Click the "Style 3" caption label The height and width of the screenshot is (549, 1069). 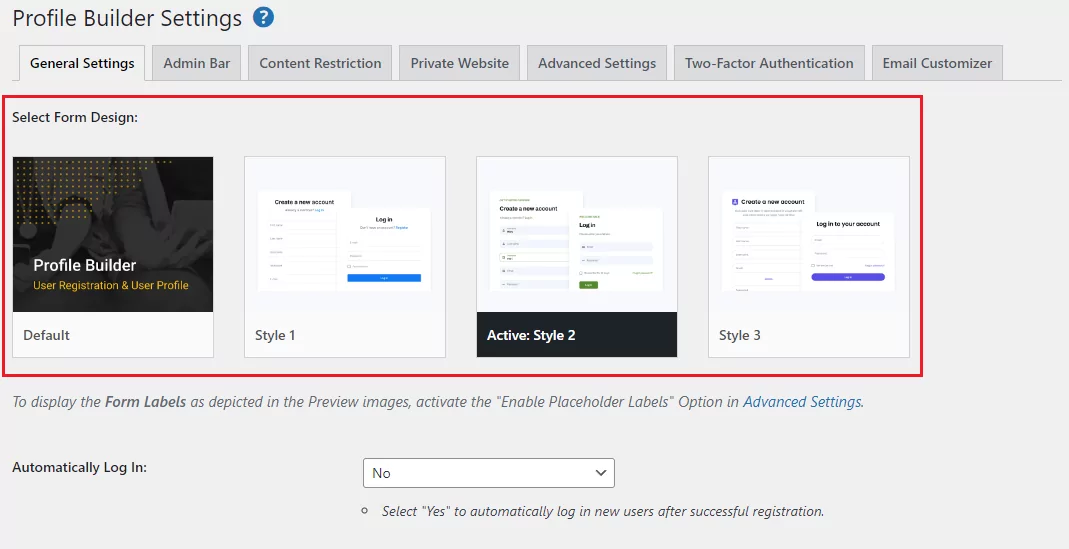(740, 335)
